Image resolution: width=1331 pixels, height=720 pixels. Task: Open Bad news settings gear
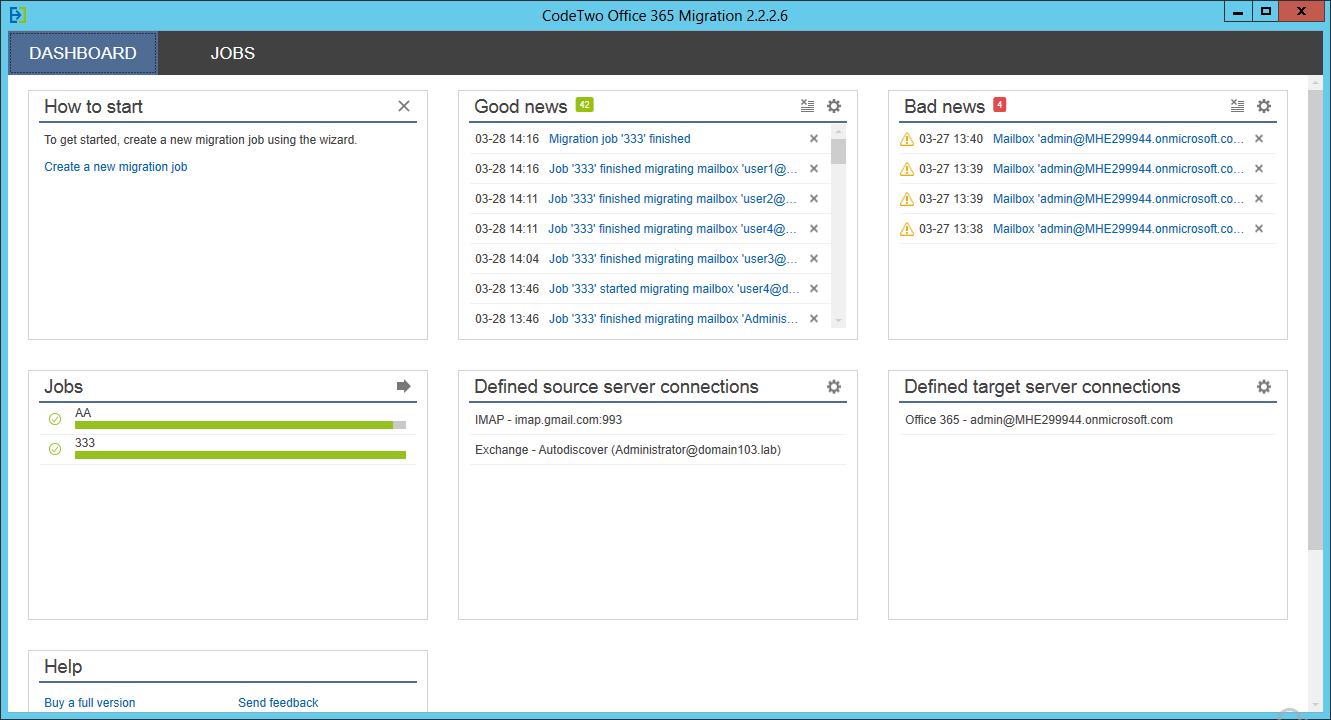[x=1264, y=106]
